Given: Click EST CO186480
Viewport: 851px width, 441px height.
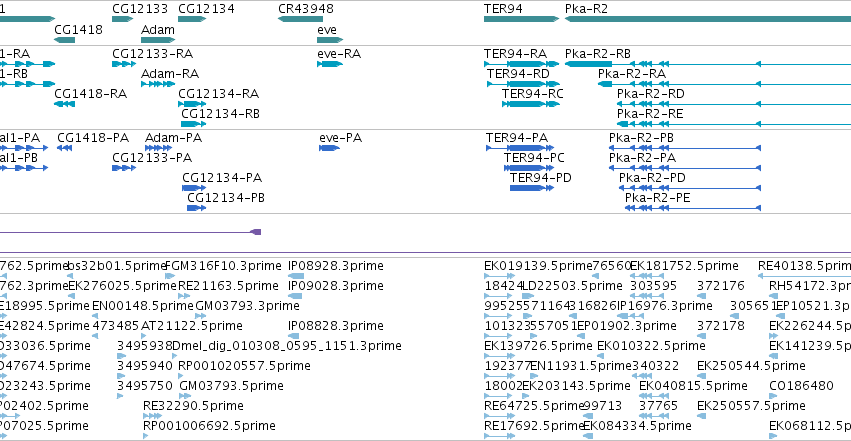Looking at the screenshot, I should pos(774,397).
